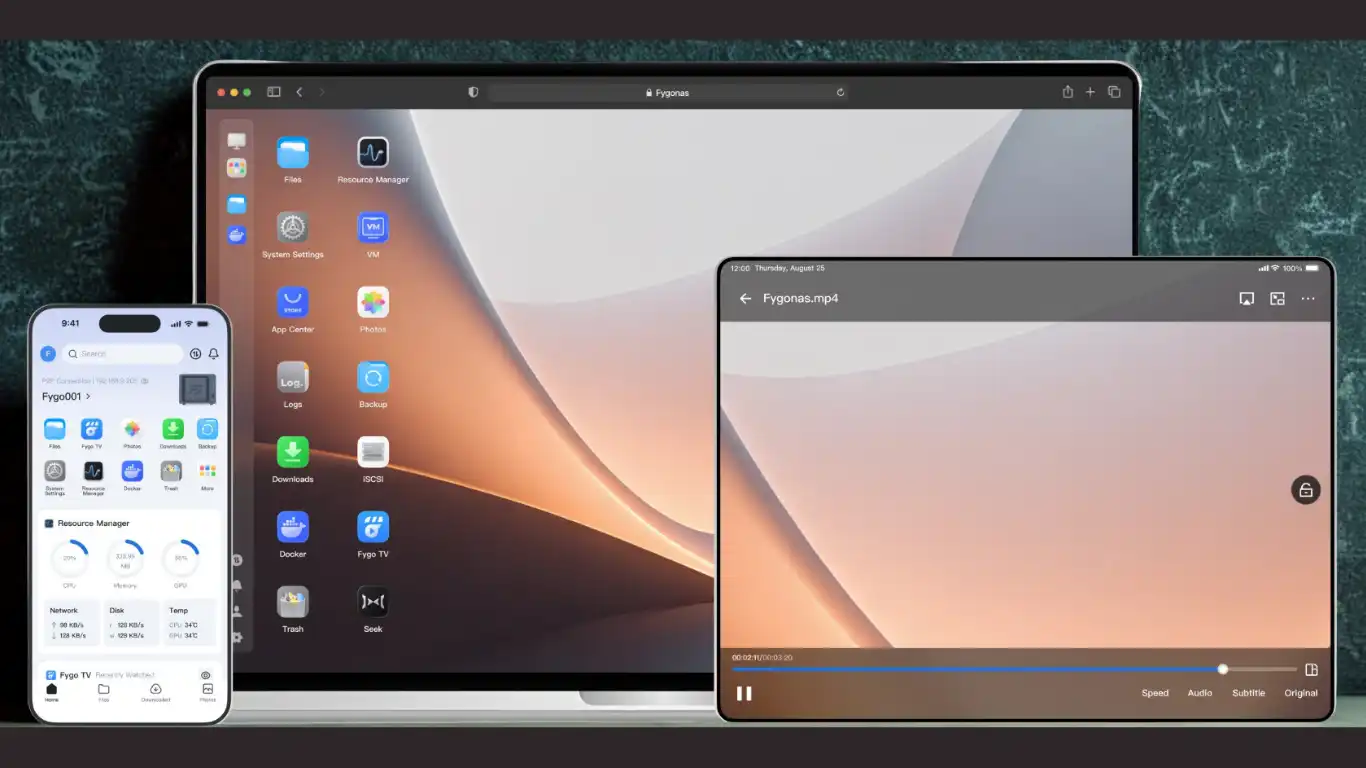The height and width of the screenshot is (768, 1366).
Task: Open Docker on the laptop desktop
Action: (293, 527)
